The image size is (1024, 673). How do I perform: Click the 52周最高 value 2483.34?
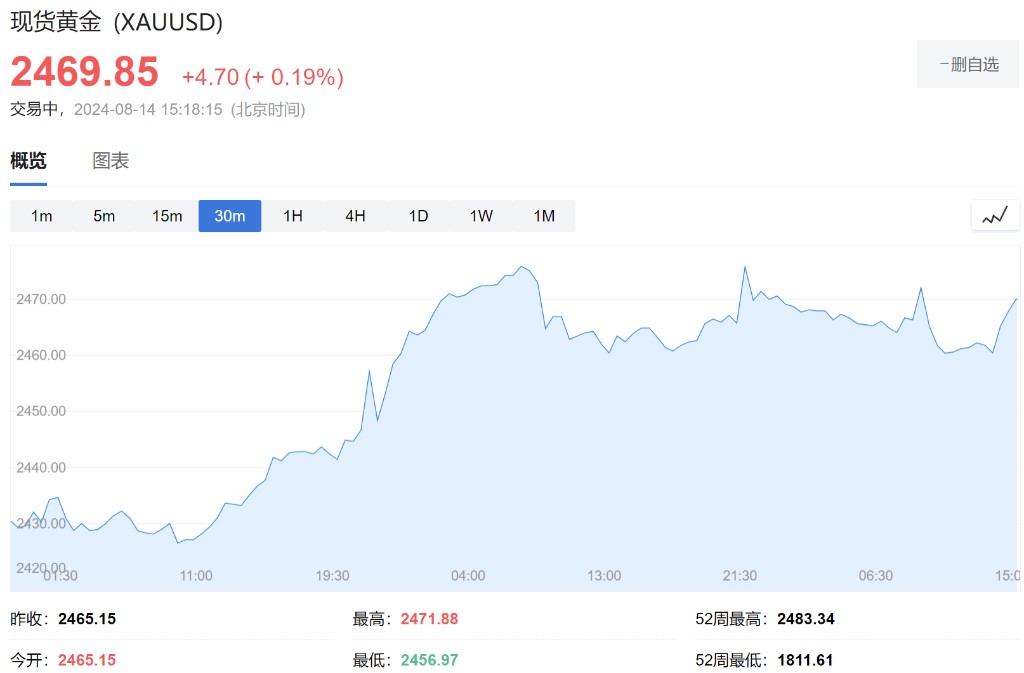(x=805, y=619)
